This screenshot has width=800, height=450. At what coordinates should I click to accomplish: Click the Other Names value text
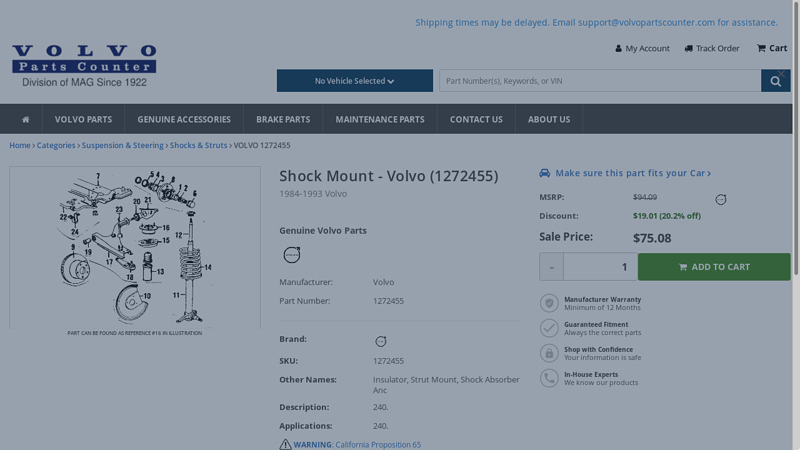(446, 385)
